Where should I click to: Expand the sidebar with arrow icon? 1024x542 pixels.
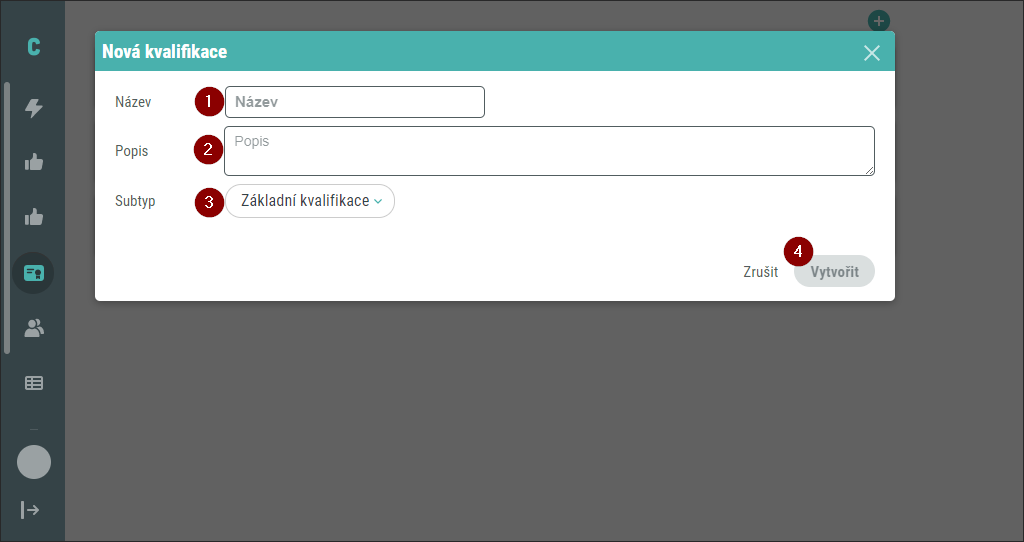pos(30,509)
